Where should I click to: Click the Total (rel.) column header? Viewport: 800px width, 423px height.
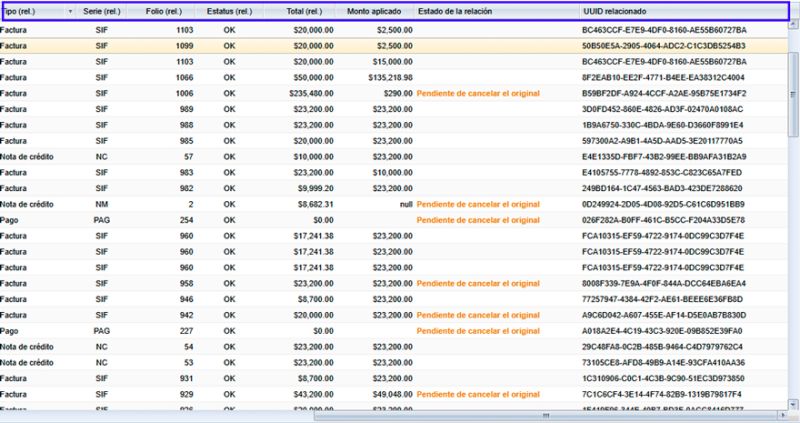304,11
